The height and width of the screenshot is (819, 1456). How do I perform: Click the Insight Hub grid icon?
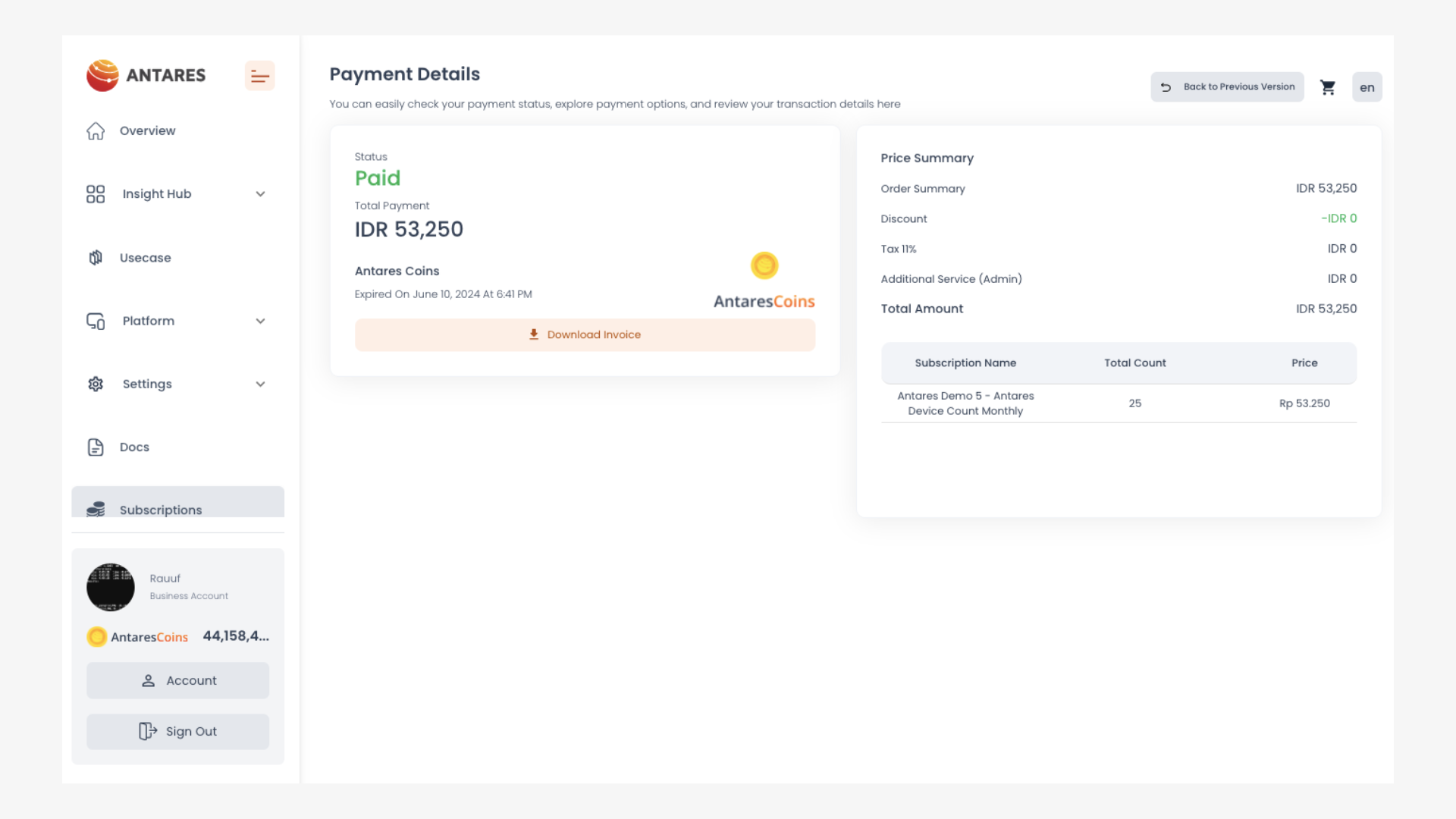96,194
